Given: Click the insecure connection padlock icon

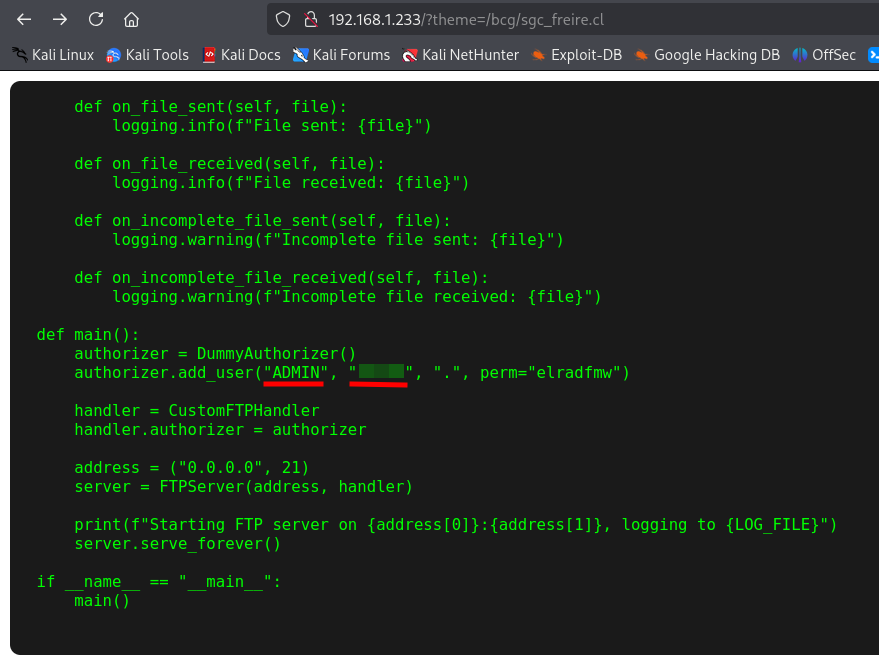Looking at the screenshot, I should [310, 19].
